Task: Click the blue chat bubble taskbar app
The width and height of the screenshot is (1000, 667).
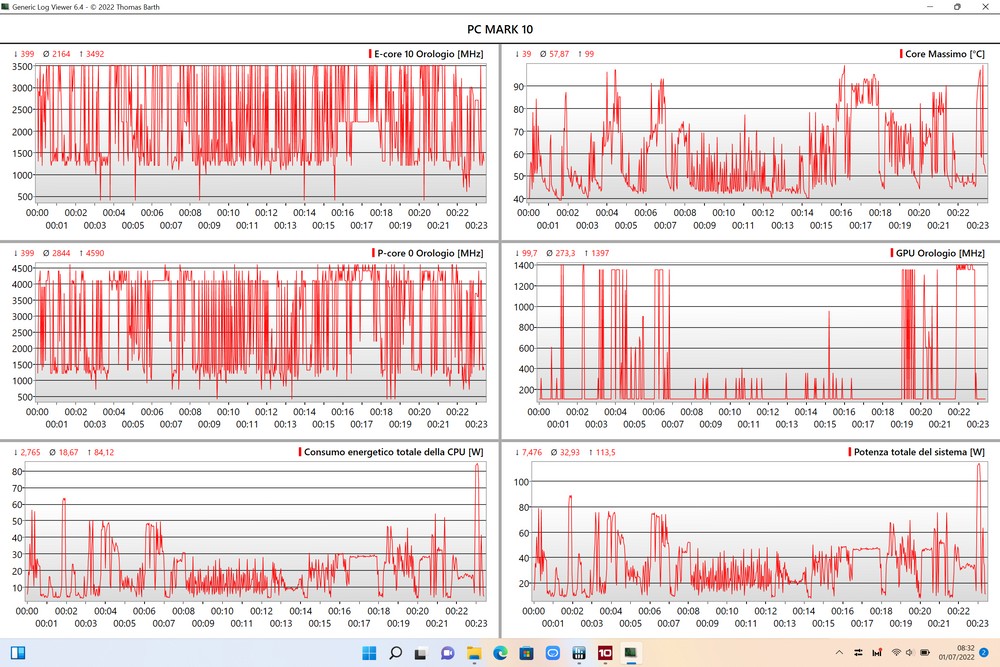Action: 552,653
